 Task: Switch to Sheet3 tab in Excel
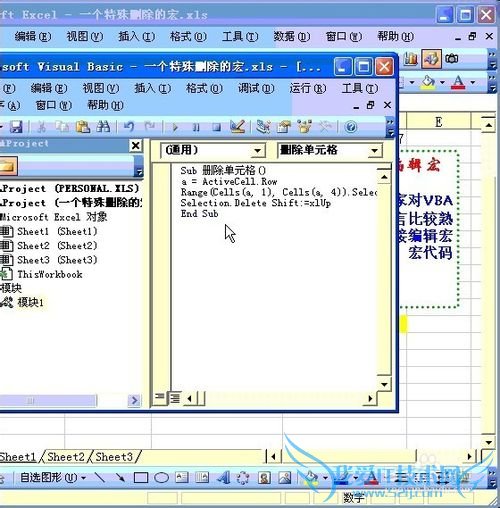[x=114, y=457]
